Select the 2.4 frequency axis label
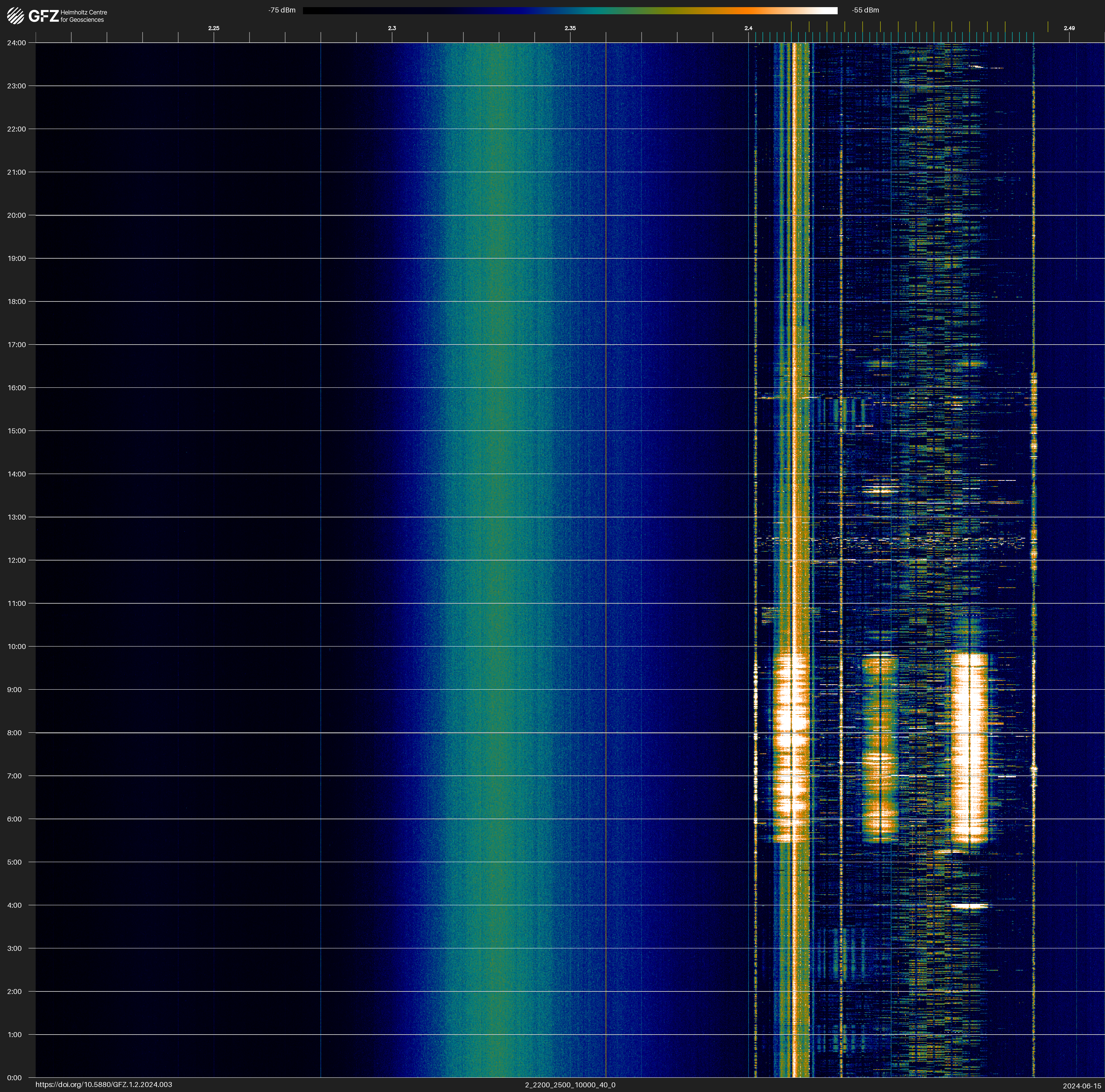The width and height of the screenshot is (1105, 1092). coord(748,28)
